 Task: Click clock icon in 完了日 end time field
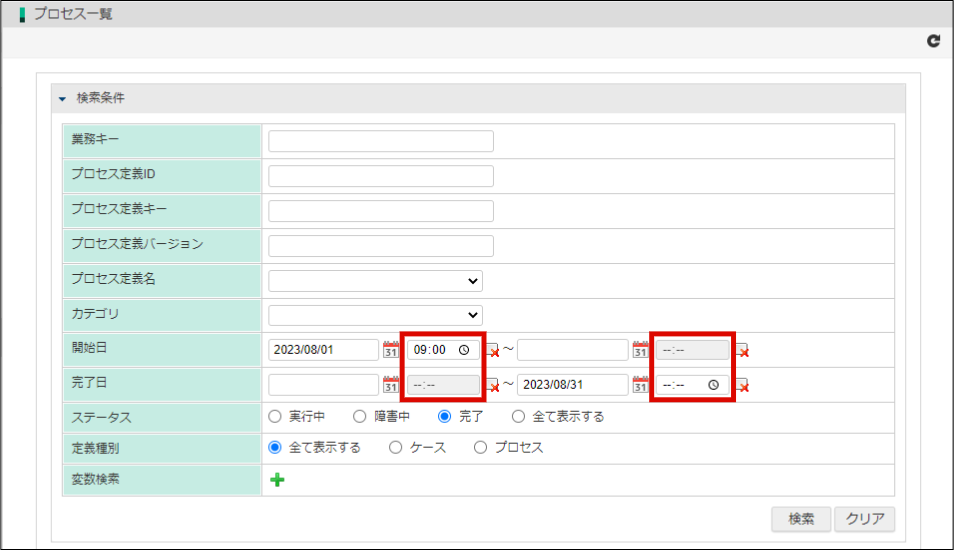713,385
